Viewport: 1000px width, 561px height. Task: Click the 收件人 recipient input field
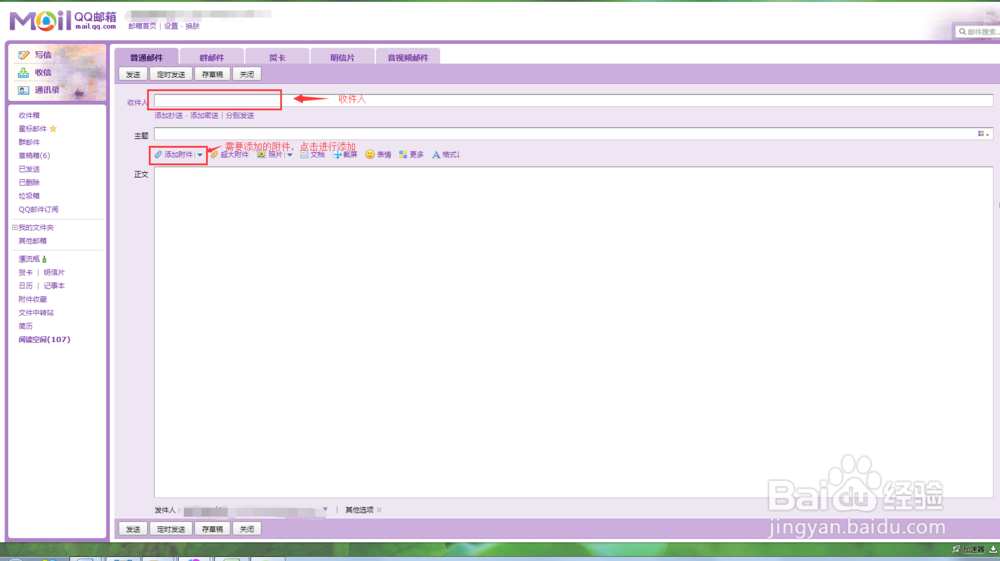tap(573, 101)
